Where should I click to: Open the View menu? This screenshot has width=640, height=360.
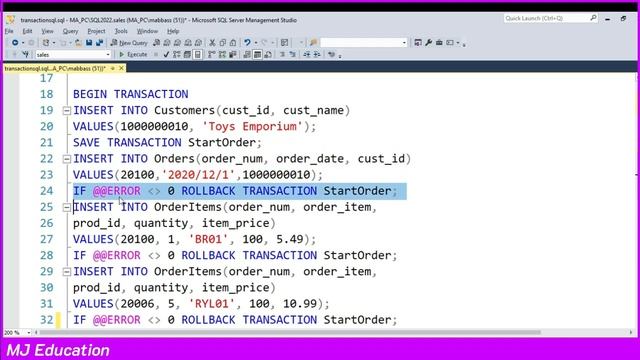coord(47,31)
